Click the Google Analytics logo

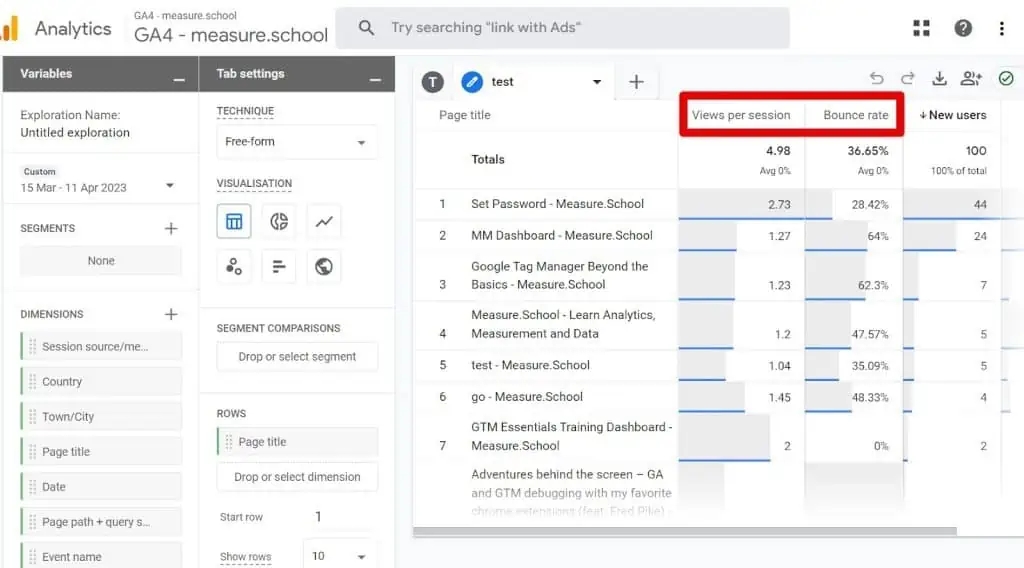[9, 28]
